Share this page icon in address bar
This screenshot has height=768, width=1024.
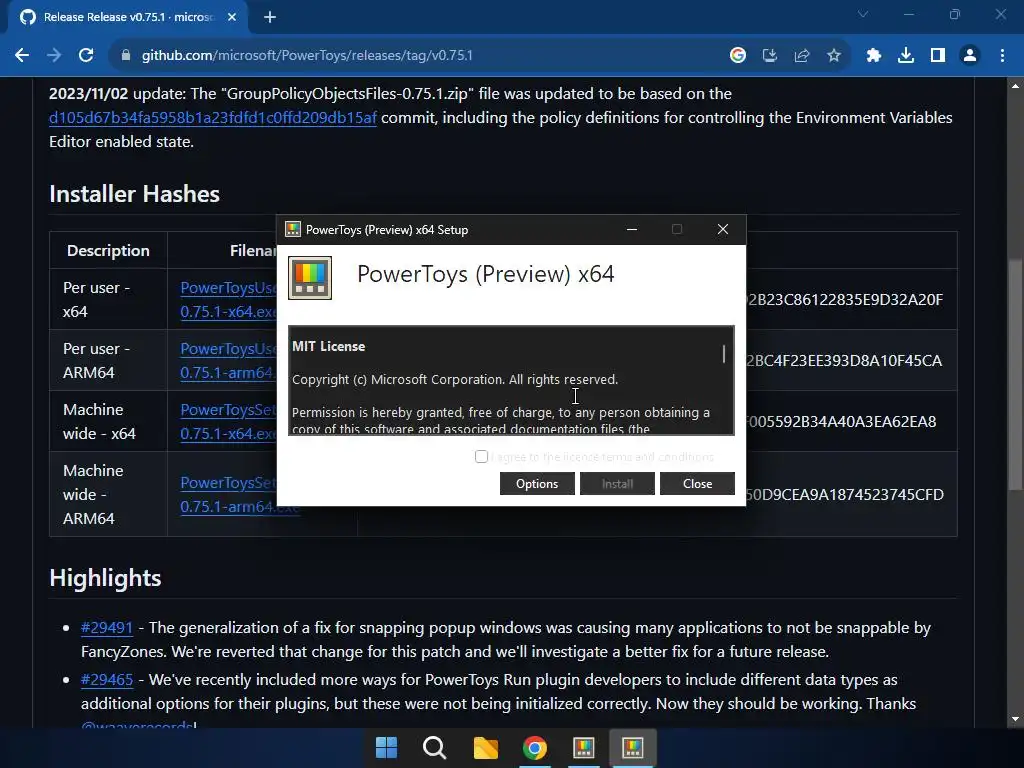802,56
